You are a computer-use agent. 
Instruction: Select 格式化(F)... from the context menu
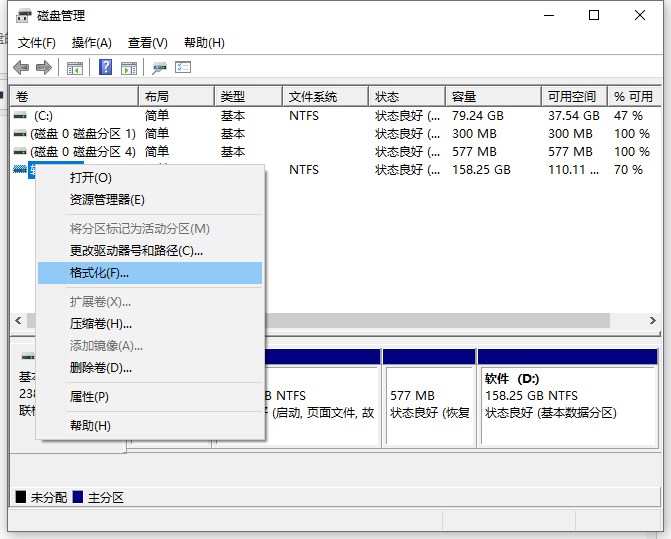pyautogui.click(x=150, y=273)
